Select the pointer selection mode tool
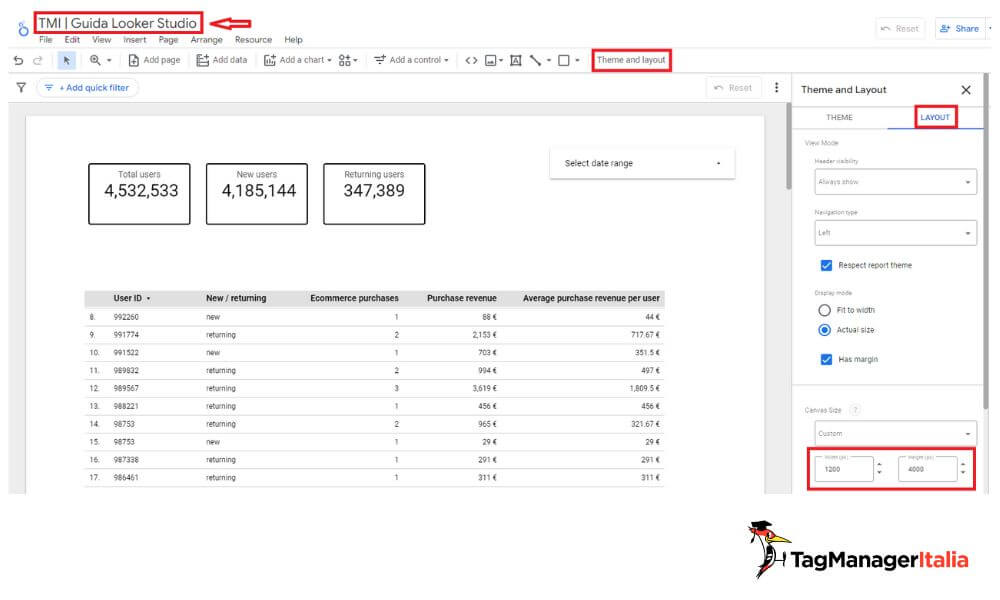Viewport: 1000px width, 600px height. (x=66, y=61)
